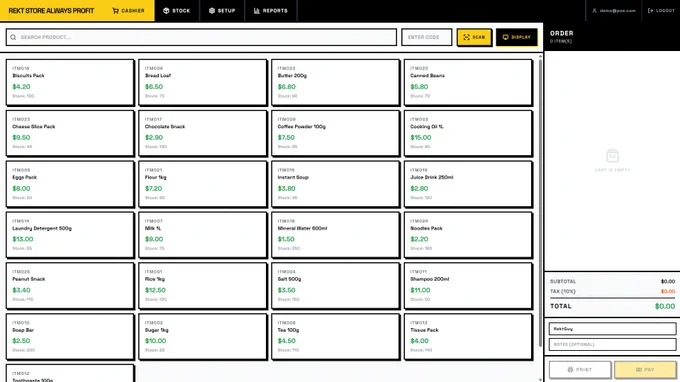Focus the Enter Code input

(427, 37)
